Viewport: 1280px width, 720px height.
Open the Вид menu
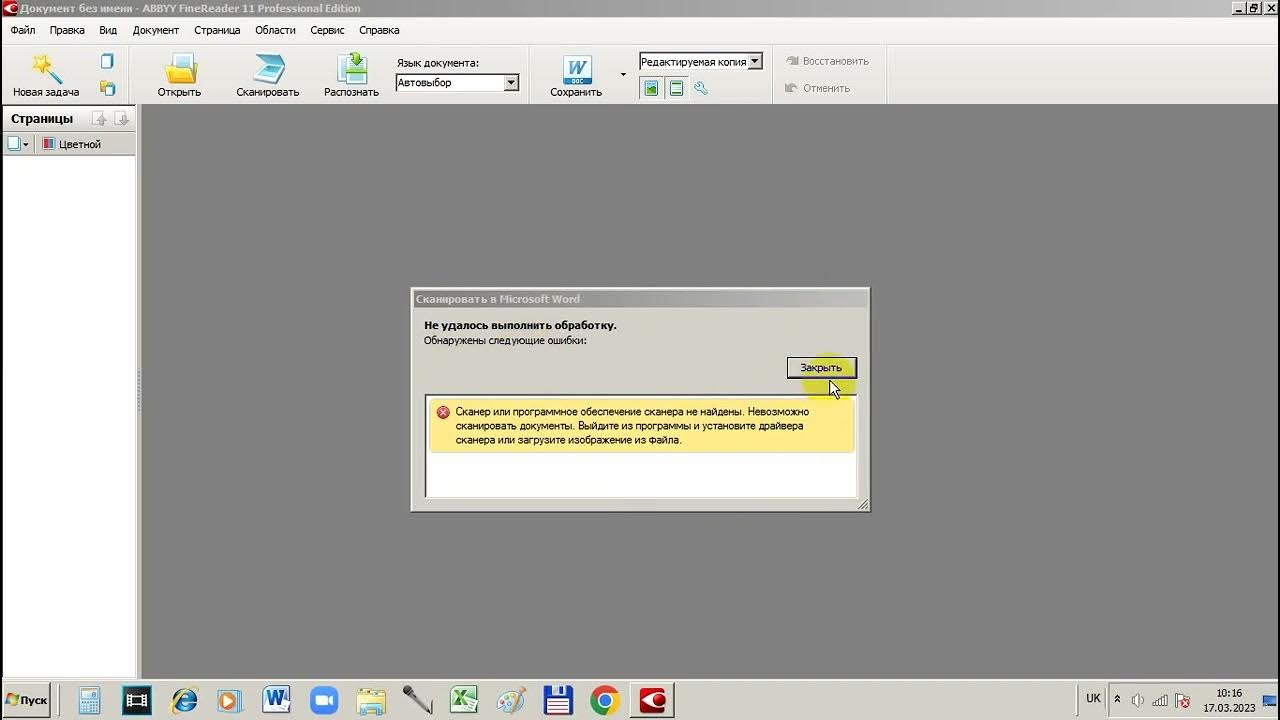(108, 30)
